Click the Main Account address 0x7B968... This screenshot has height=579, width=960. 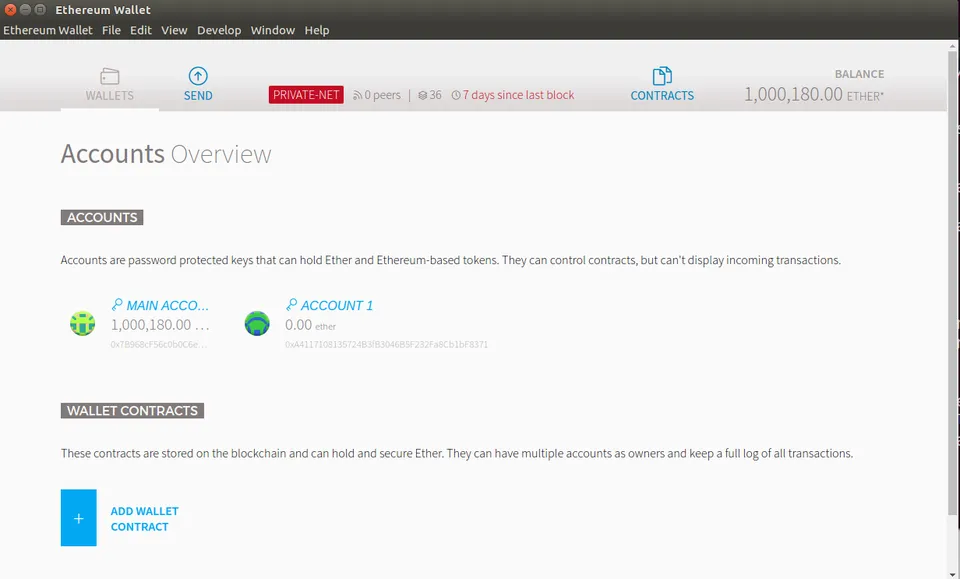pos(159,345)
